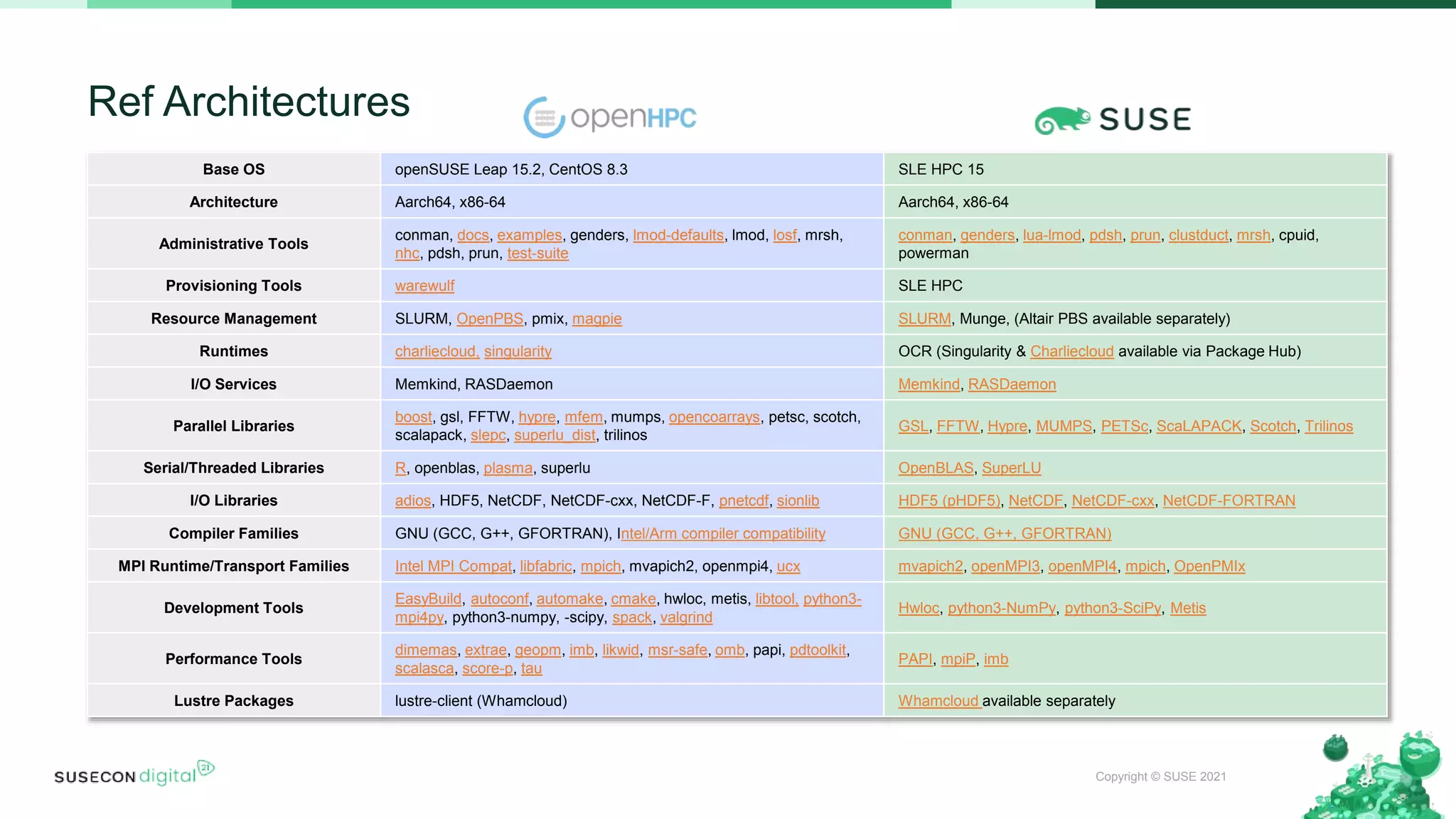This screenshot has height=819, width=1456.
Task: Open the dimemas link
Action: click(x=426, y=650)
